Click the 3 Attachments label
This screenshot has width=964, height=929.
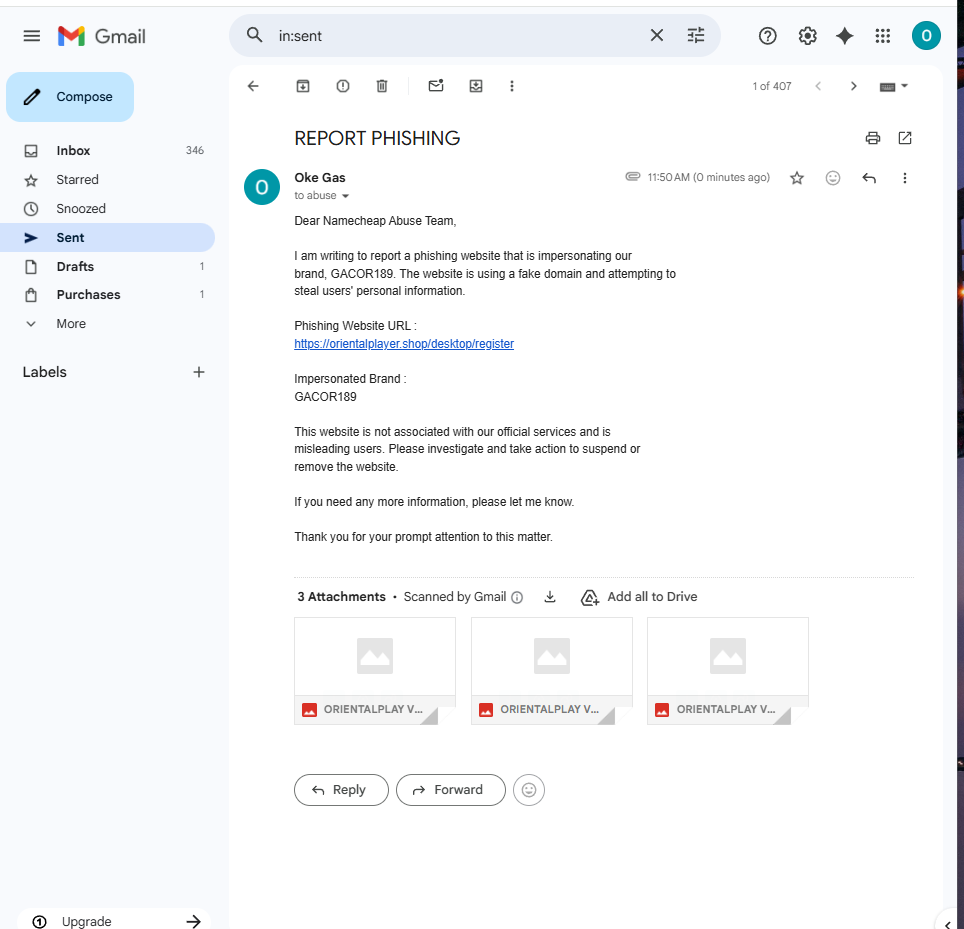click(341, 596)
